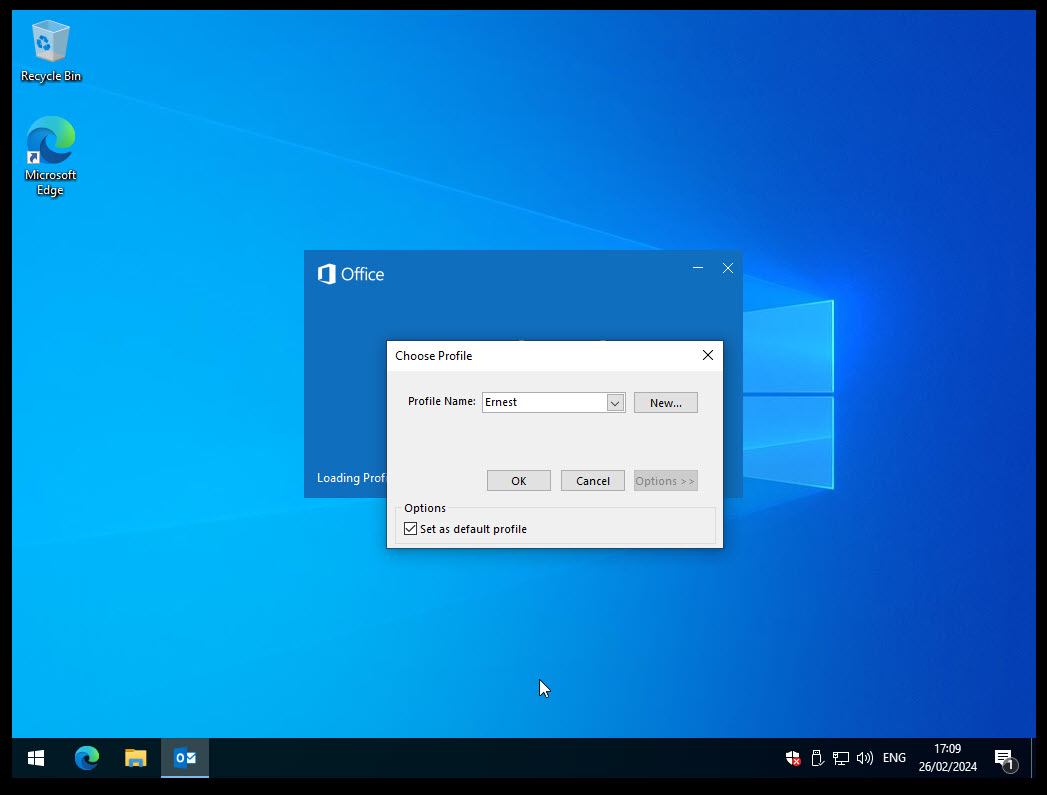
Task: Open Windows Security from the system tray
Action: click(793, 758)
